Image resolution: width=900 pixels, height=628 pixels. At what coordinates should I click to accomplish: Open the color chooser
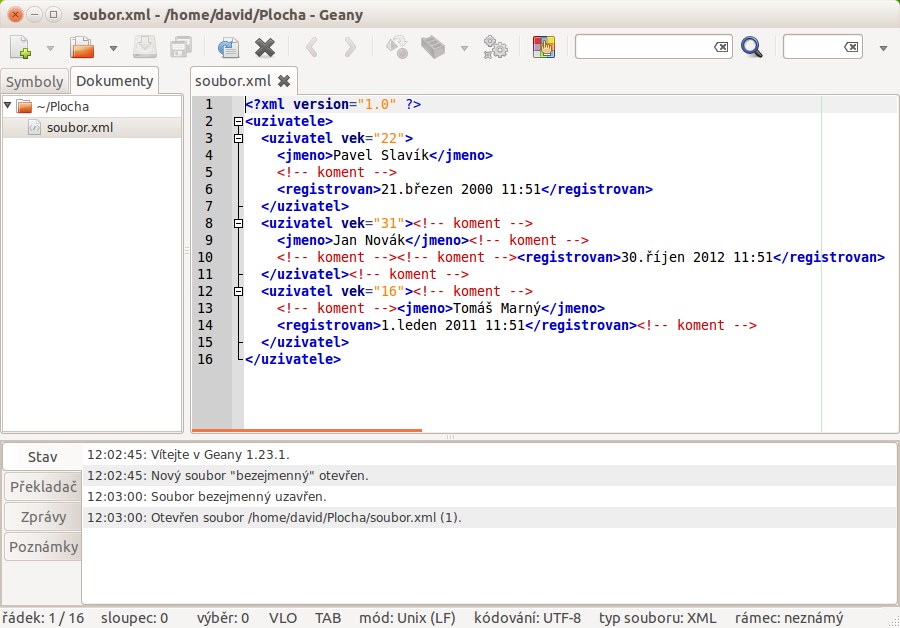tap(543, 46)
